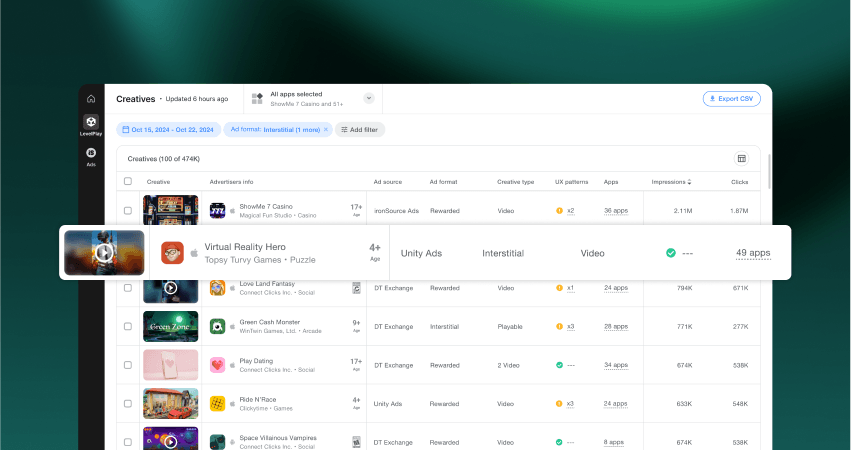Open the Home icon in sidebar
851x450 pixels.
91,99
